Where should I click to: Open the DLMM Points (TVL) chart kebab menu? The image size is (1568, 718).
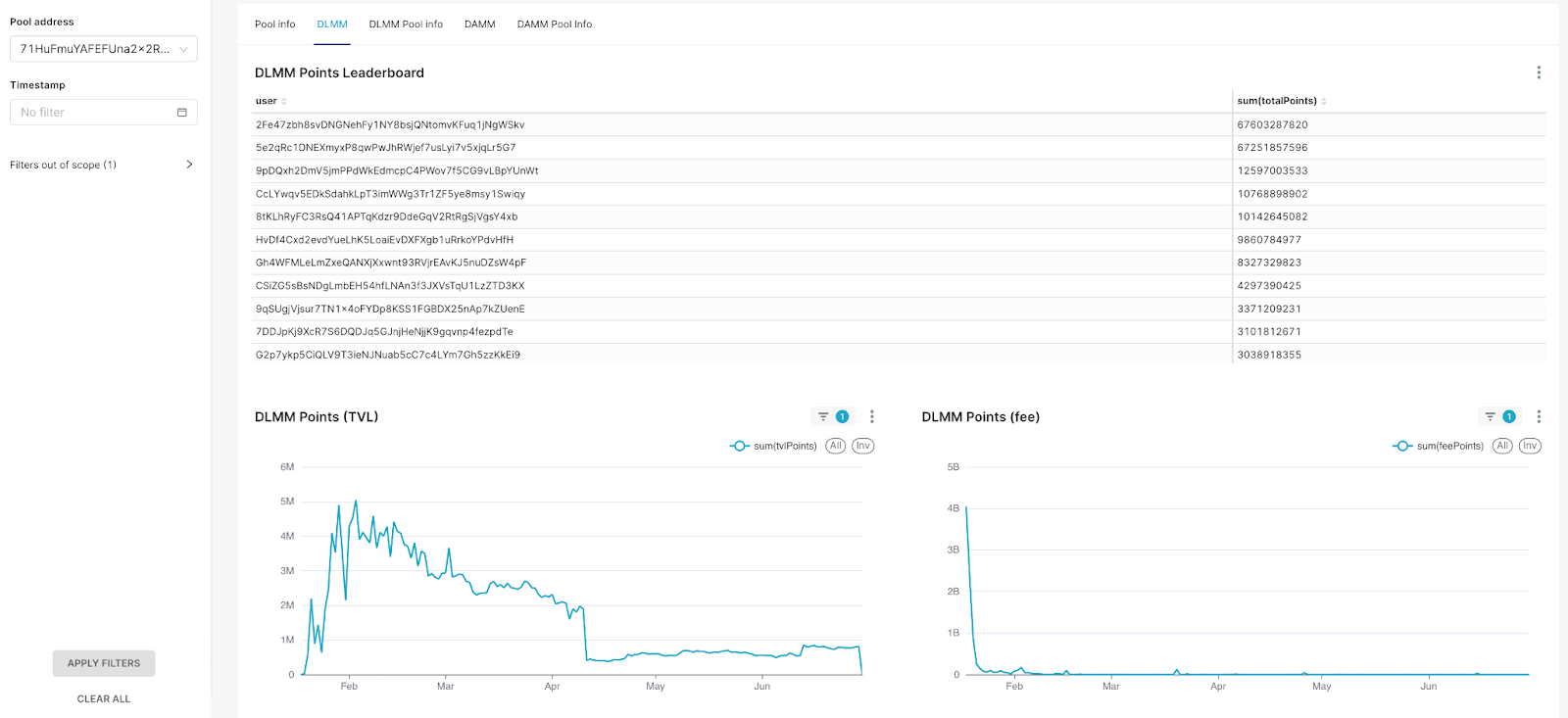[x=871, y=417]
